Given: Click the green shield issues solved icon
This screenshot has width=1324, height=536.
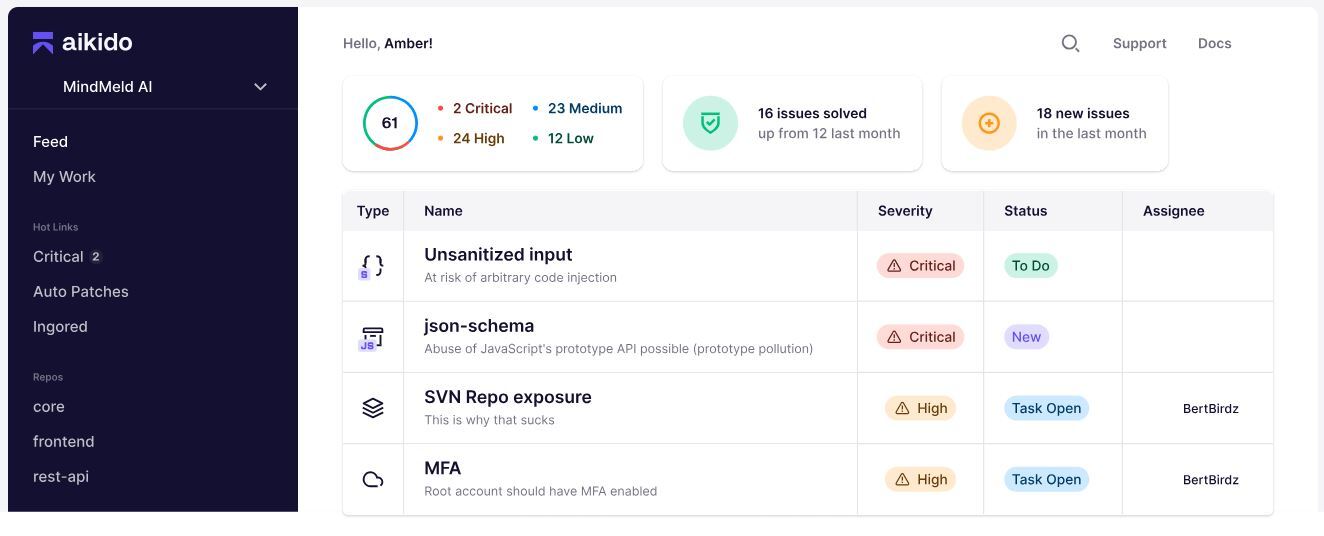Looking at the screenshot, I should click(x=710, y=123).
